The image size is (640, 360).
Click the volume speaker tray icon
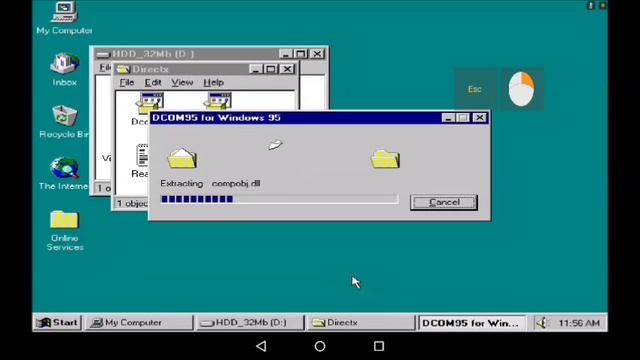tap(542, 323)
